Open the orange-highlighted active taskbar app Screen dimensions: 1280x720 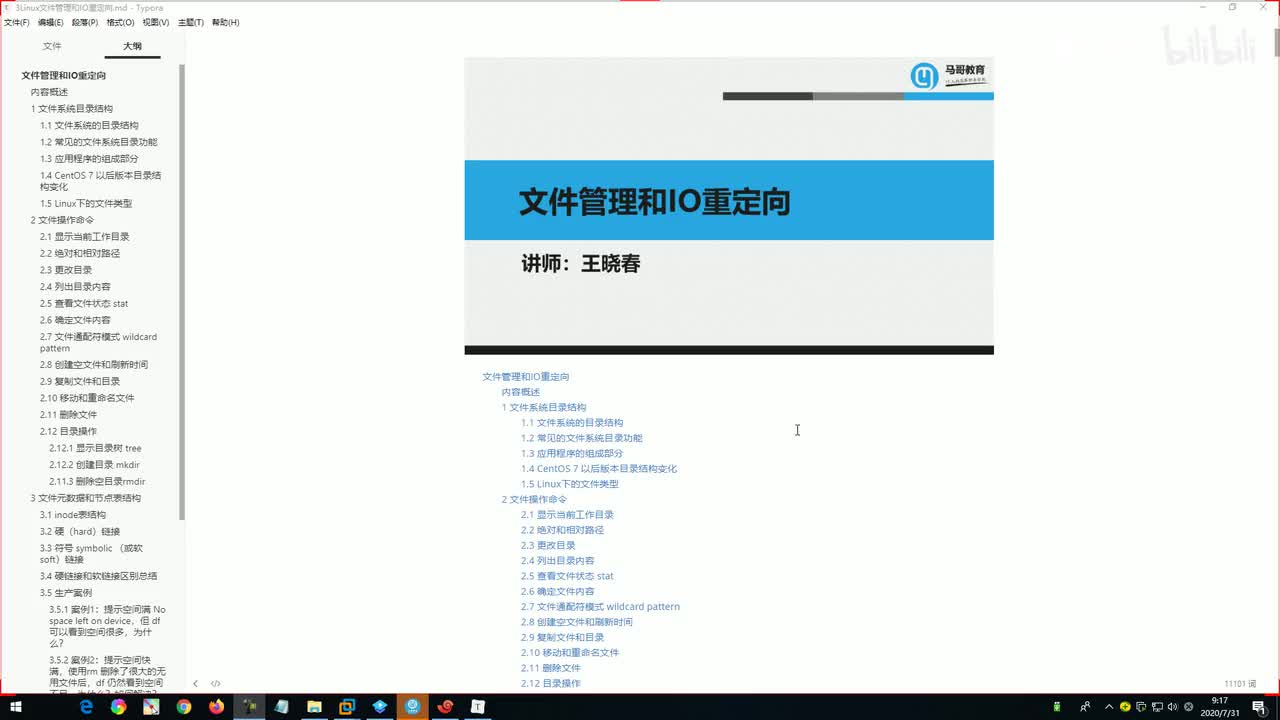pos(413,707)
